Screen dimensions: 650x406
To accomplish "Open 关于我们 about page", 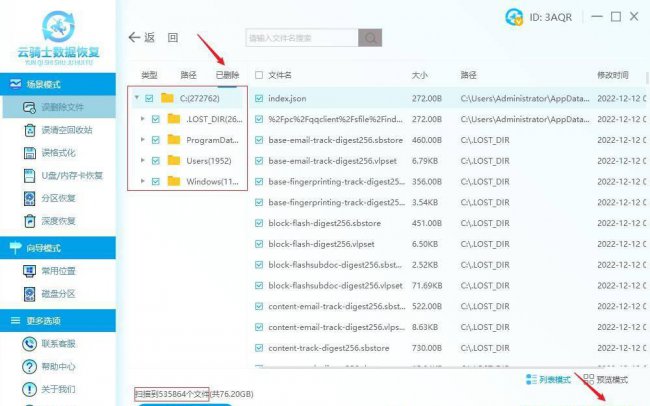I will (x=50, y=389).
